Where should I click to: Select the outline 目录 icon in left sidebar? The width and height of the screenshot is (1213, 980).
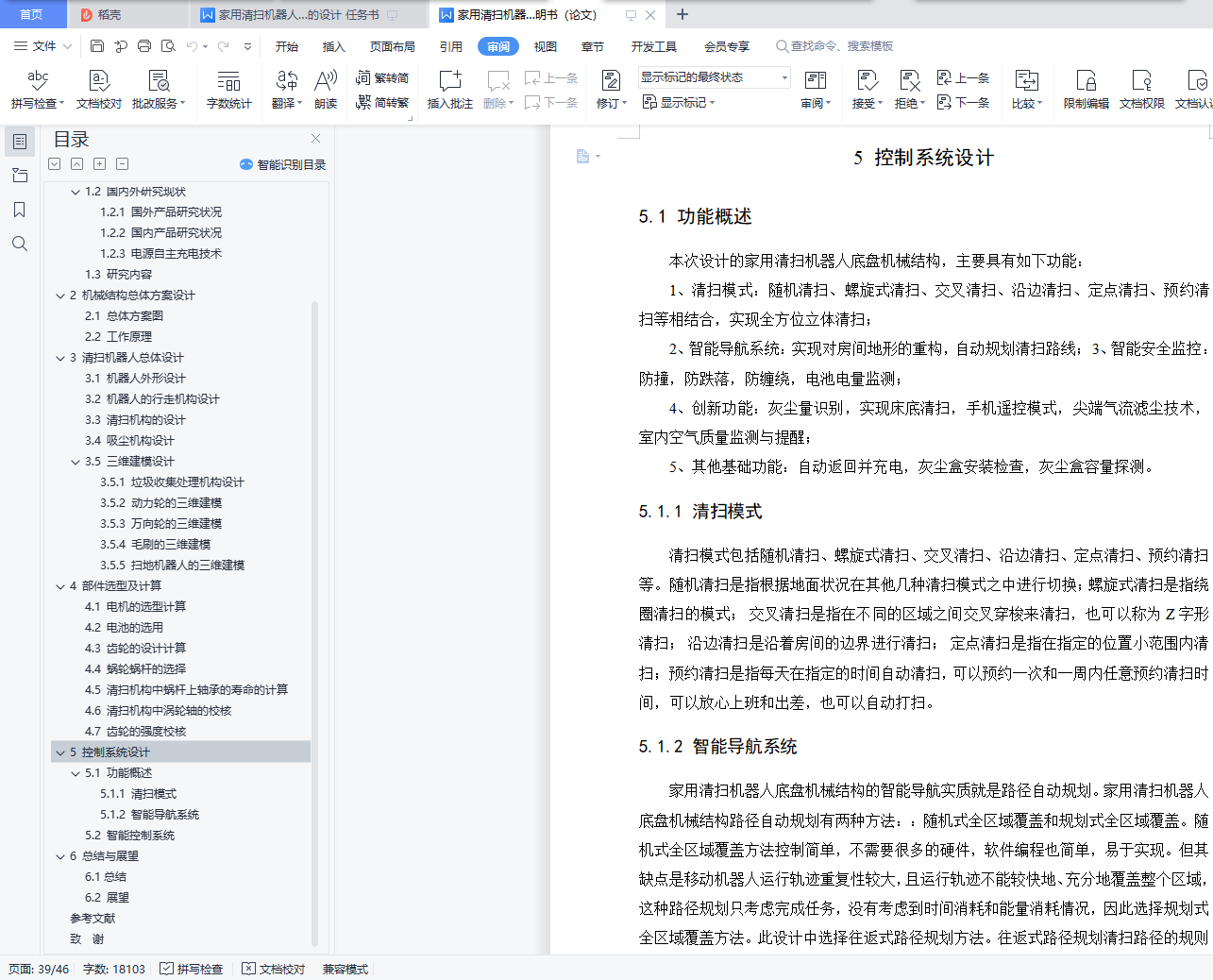pos(19,142)
